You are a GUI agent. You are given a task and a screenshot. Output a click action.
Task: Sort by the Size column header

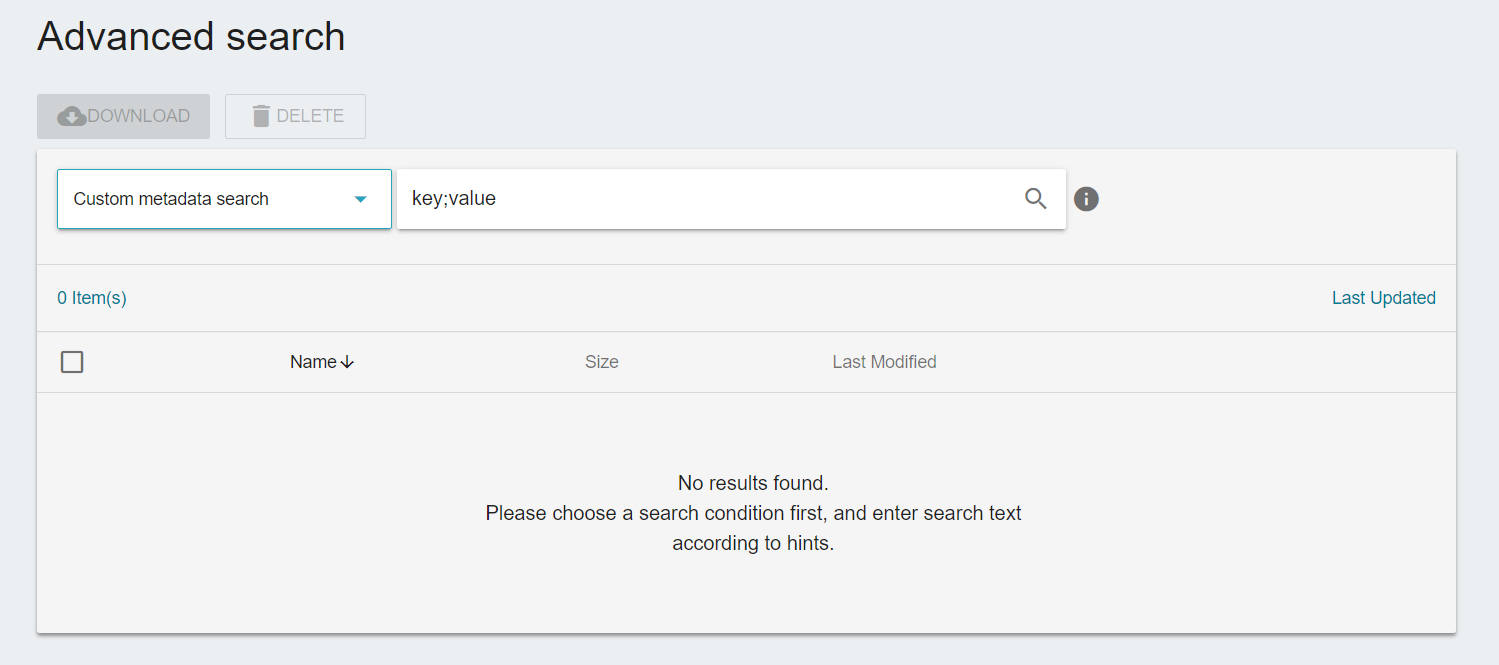[602, 362]
